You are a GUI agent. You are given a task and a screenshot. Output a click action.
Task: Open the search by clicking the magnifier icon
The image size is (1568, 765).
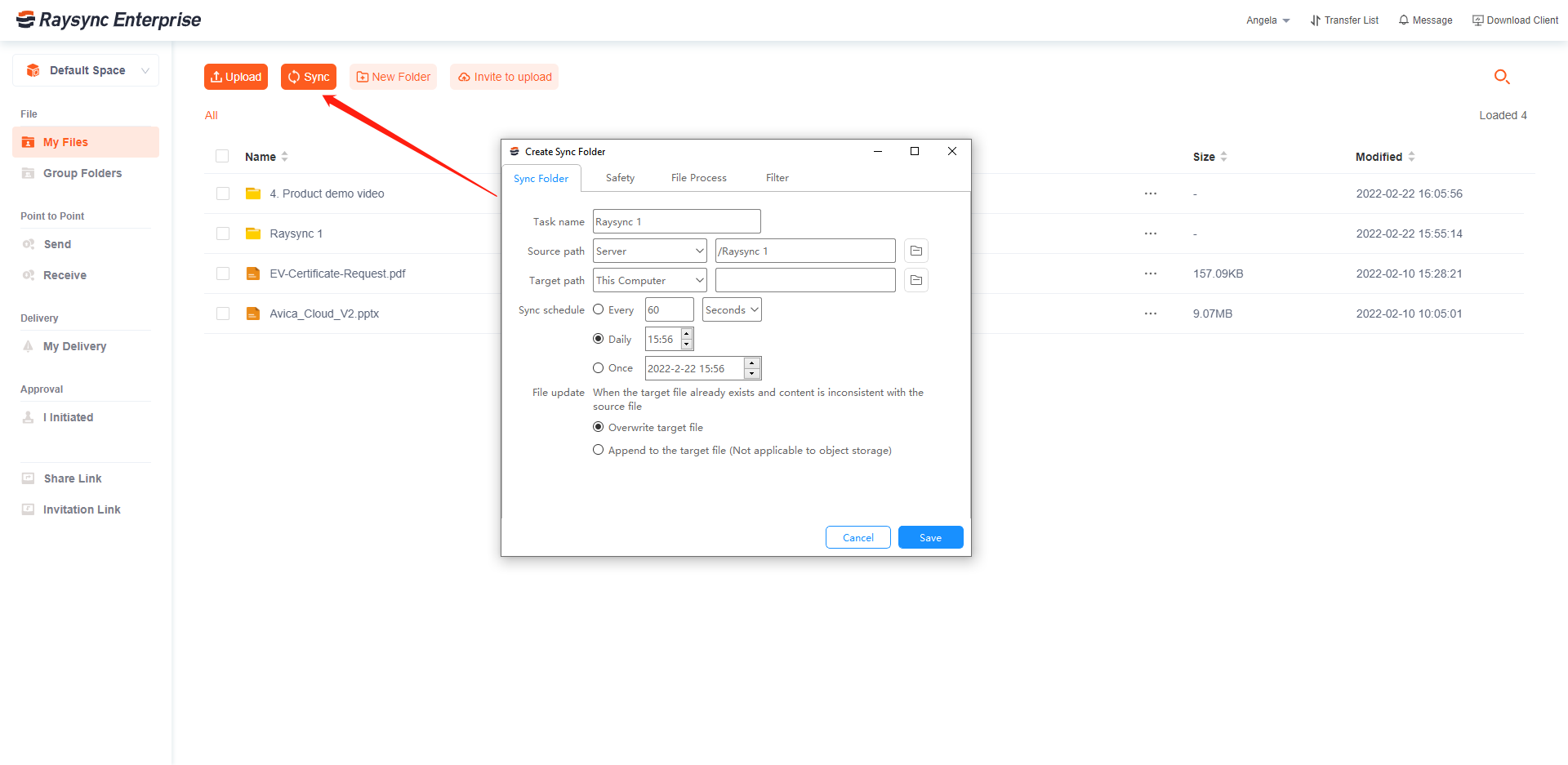click(1502, 76)
